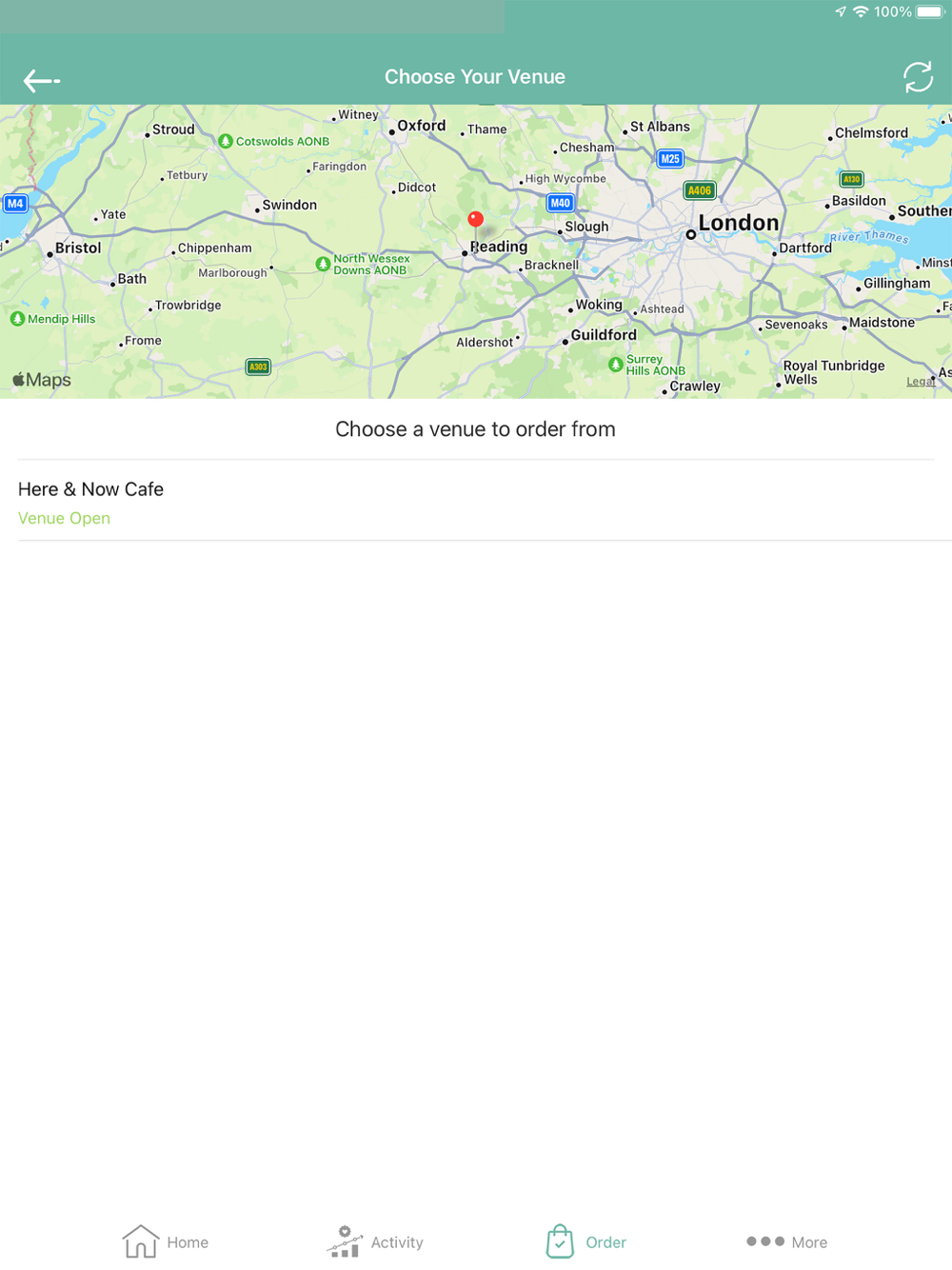This screenshot has height=1270, width=952.
Task: Open the Legal link on the map
Action: pyautogui.click(x=920, y=382)
